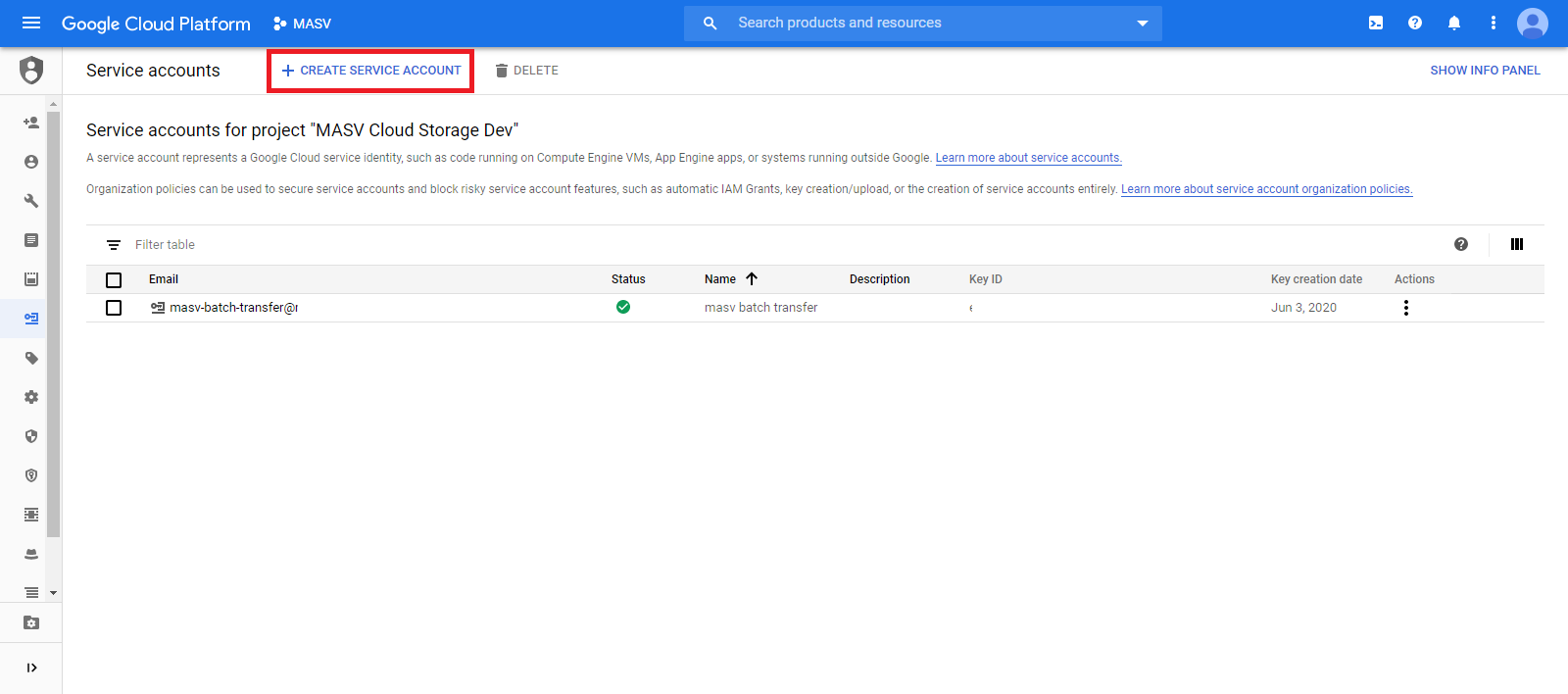Select the 'masv batch transfer' name cell
Viewport: 1568px width, 694px height.
(760, 308)
